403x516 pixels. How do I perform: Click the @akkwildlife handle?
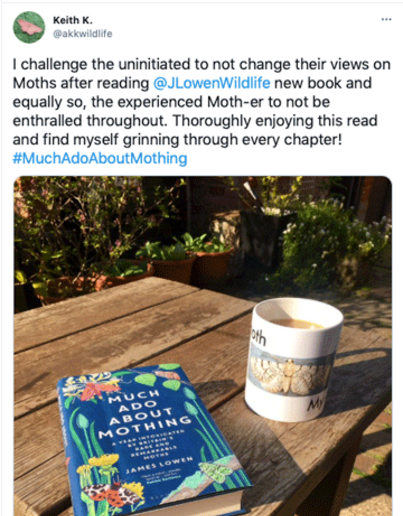click(x=83, y=34)
